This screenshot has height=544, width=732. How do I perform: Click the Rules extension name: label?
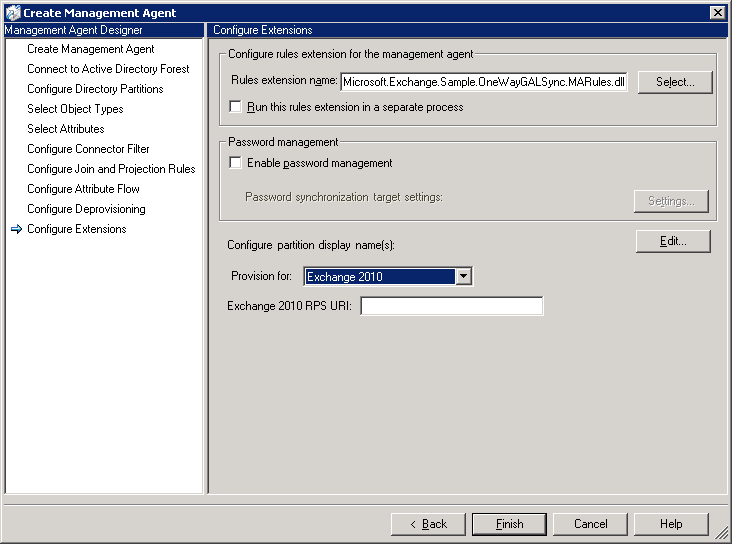tap(284, 80)
